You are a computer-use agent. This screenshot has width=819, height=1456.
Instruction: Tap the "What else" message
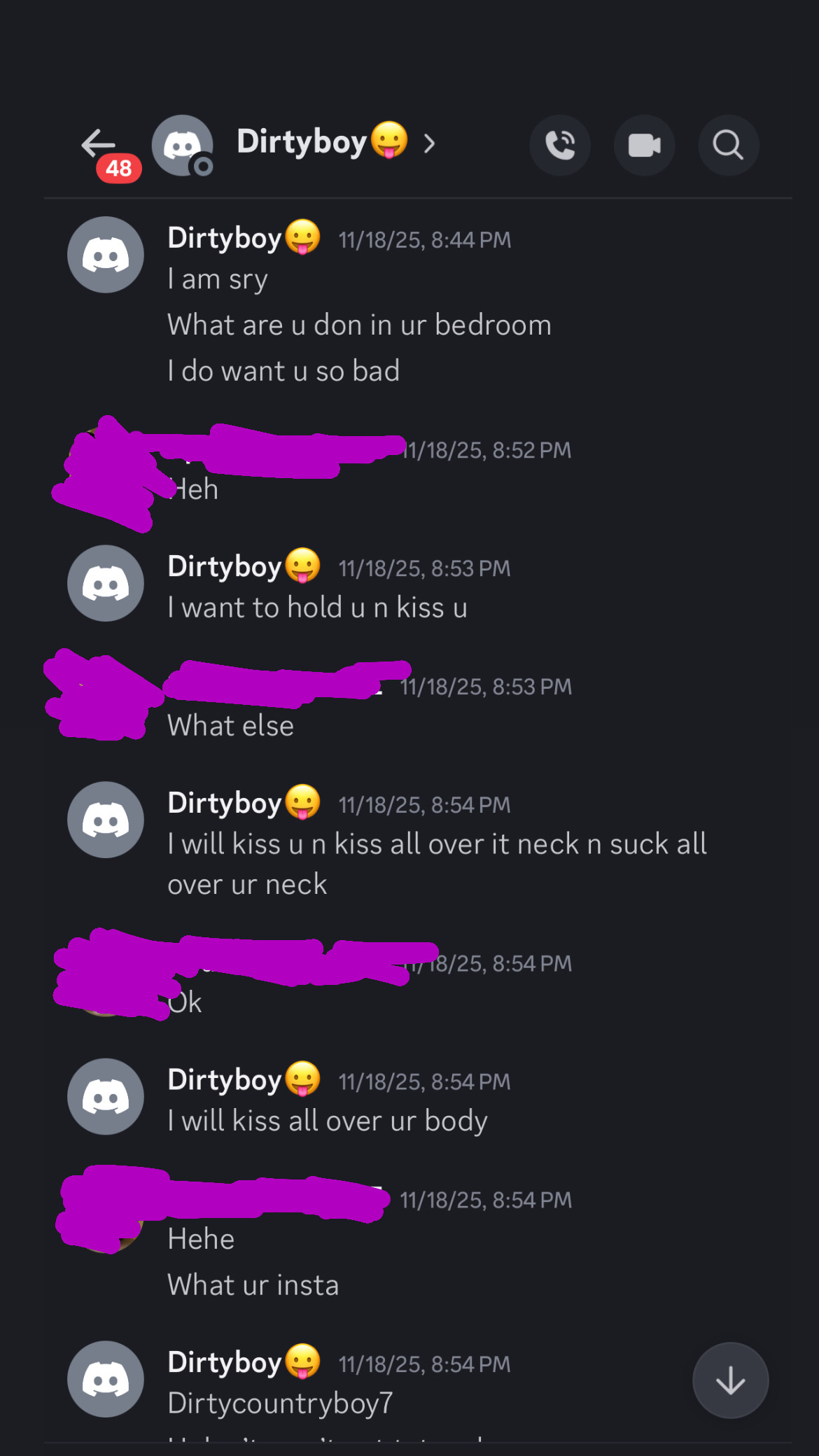point(230,726)
